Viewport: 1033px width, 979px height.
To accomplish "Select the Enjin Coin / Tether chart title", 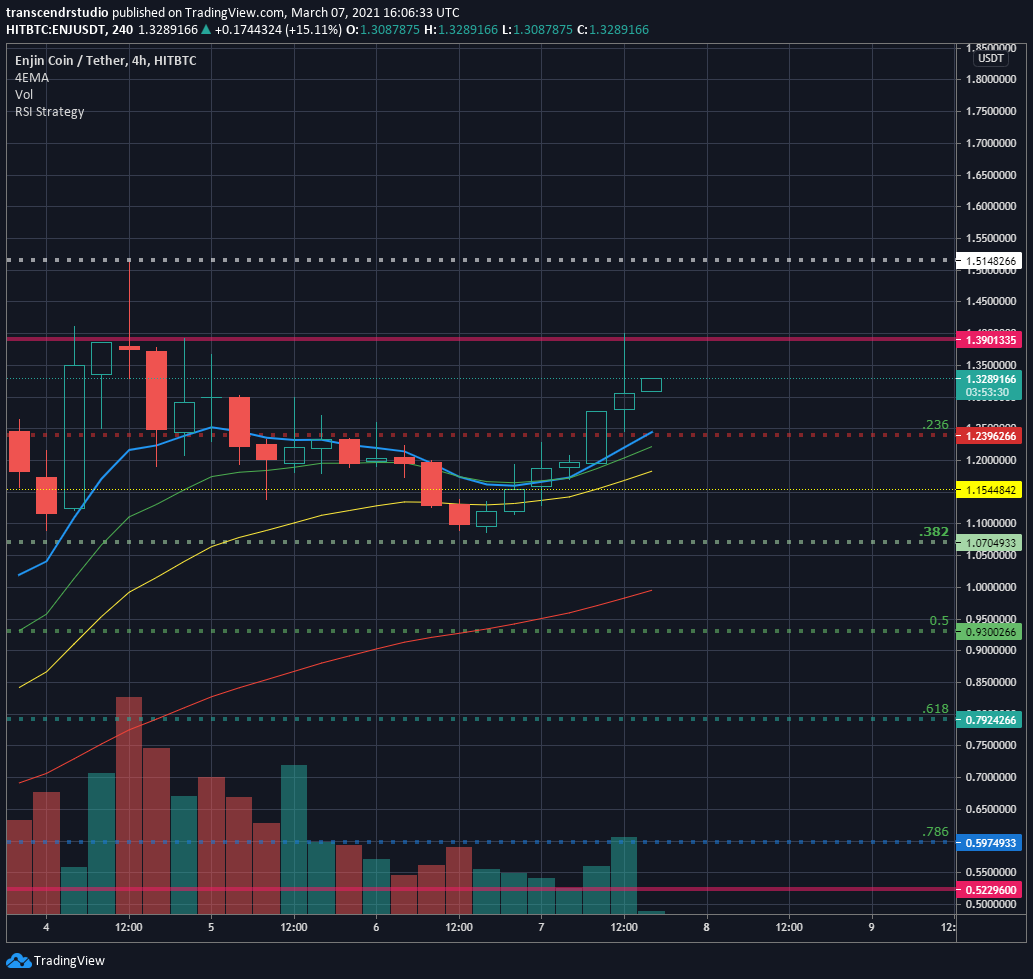I will (105, 61).
